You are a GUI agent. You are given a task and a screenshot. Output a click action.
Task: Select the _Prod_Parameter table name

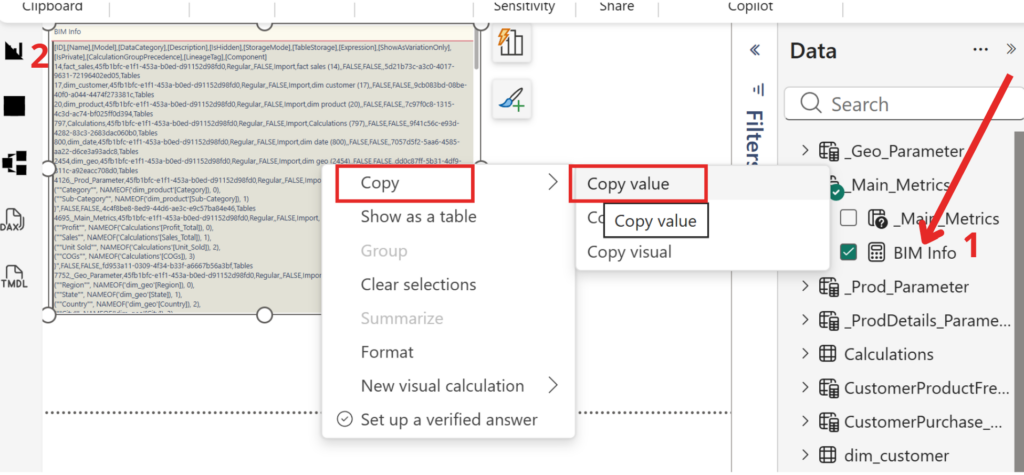pyautogui.click(x=906, y=287)
